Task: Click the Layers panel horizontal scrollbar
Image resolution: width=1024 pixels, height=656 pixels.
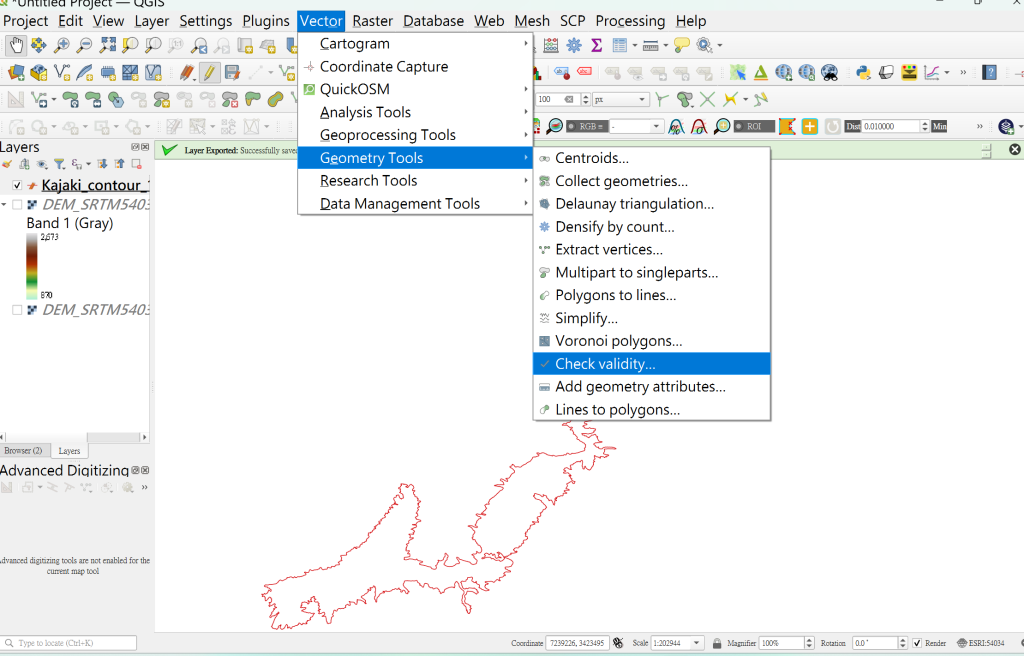Action: (x=74, y=437)
